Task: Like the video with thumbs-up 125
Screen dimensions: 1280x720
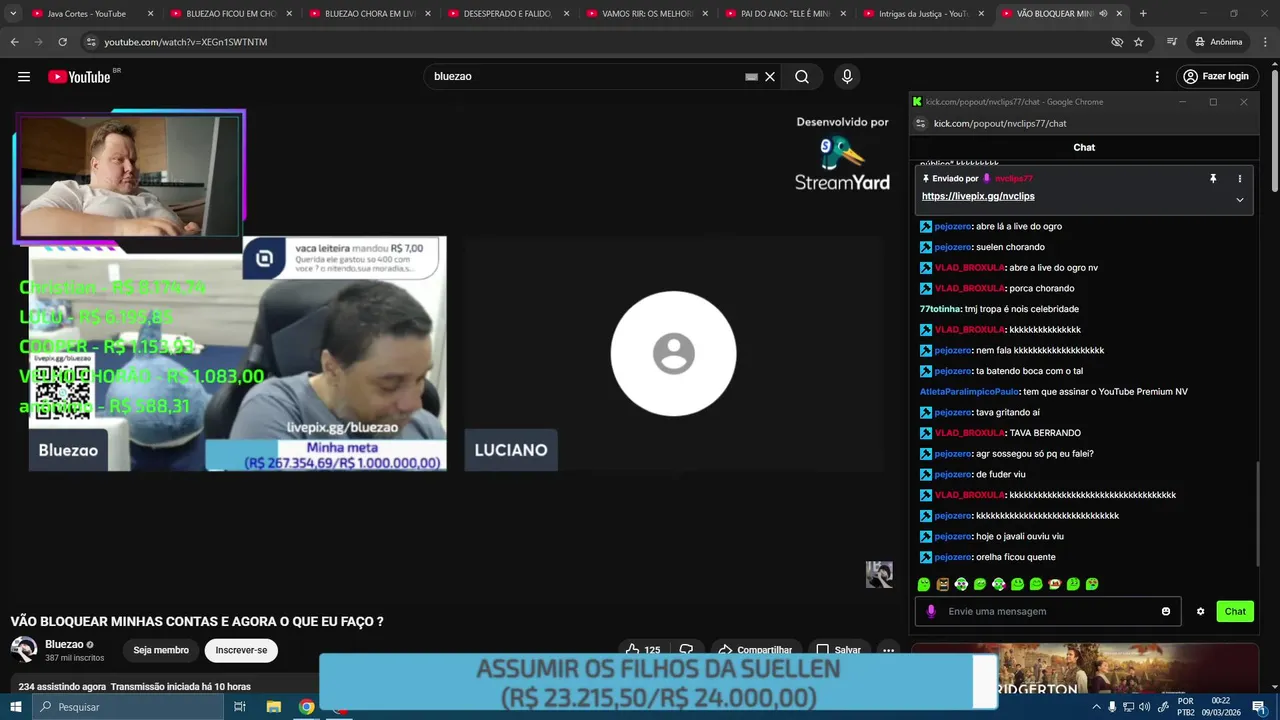Action: (643, 650)
